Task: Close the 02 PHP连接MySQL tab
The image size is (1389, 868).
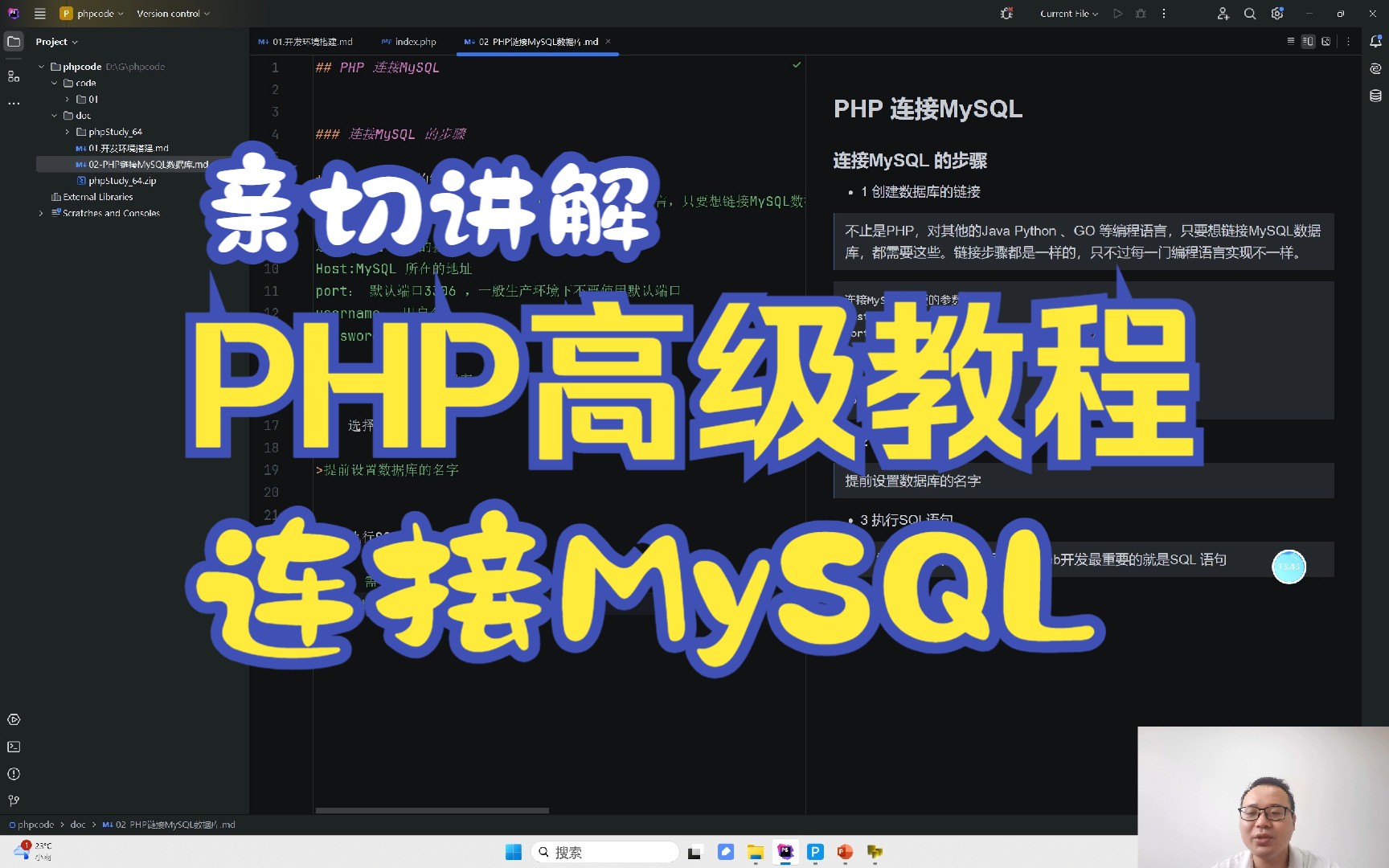Action: click(x=608, y=42)
